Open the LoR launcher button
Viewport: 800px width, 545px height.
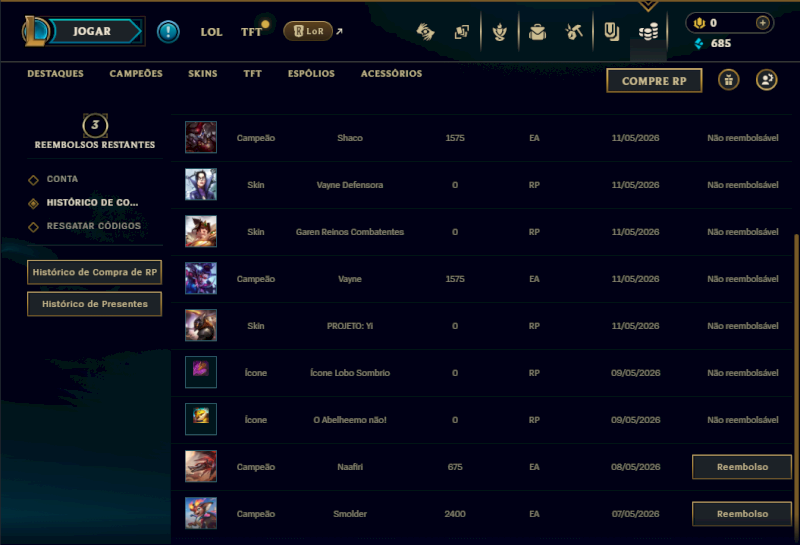pos(308,31)
